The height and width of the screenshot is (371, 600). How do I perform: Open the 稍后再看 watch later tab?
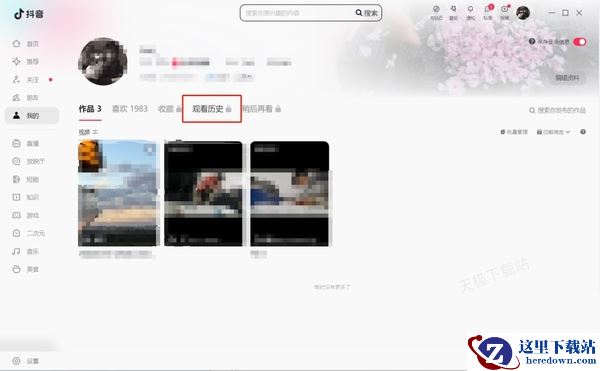(x=261, y=109)
